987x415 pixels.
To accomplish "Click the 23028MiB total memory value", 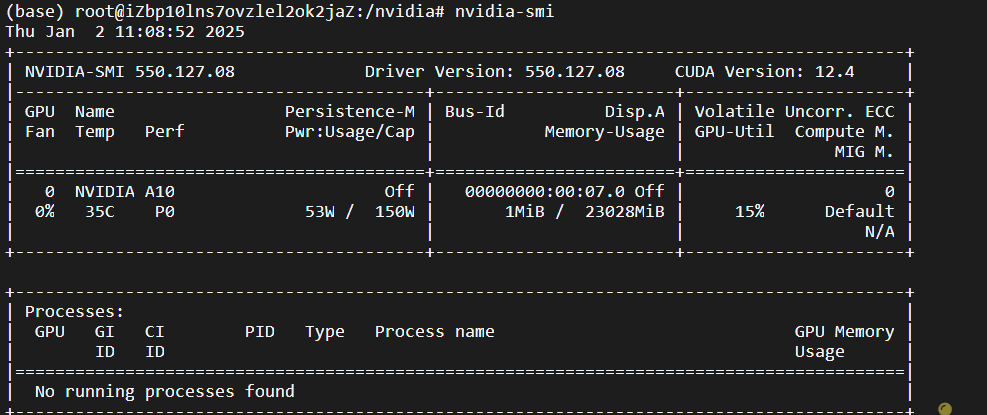I will [625, 212].
